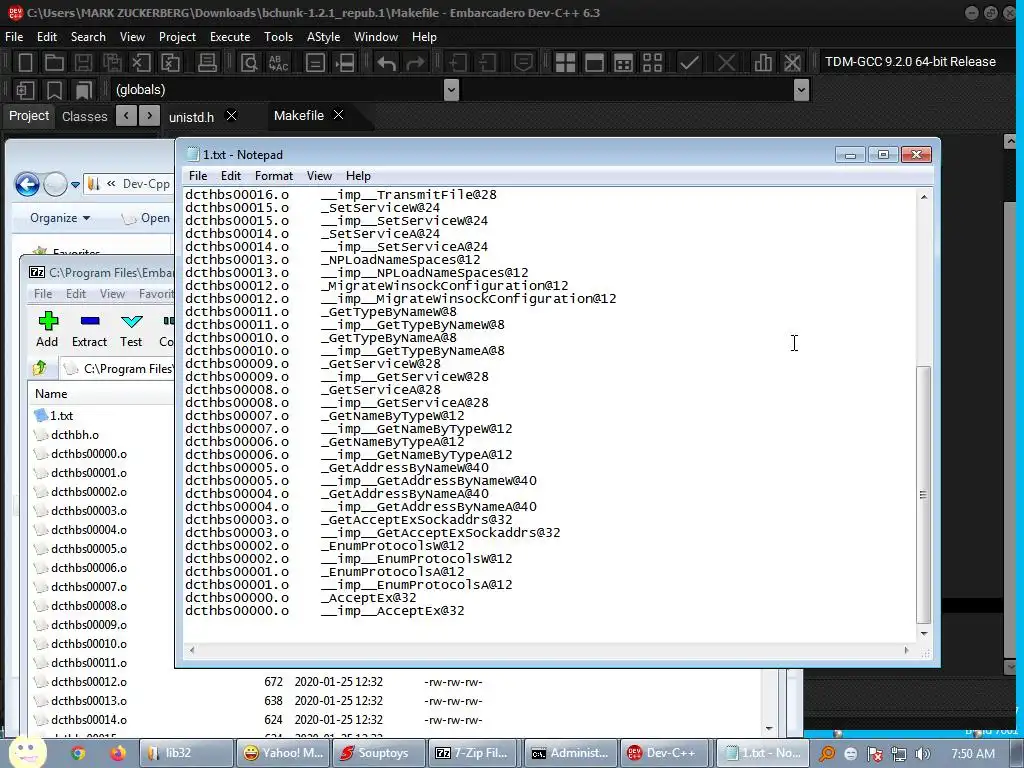Click Toggle bookmark icon in Dev-C++

click(x=54, y=89)
